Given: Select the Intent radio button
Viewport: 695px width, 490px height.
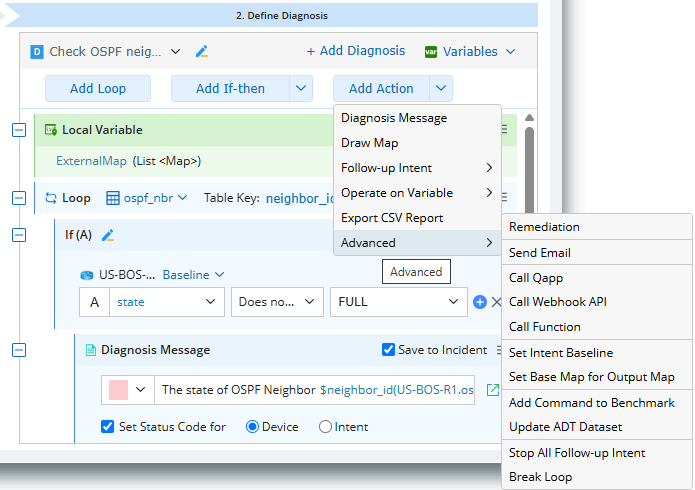Looking at the screenshot, I should tap(325, 427).
